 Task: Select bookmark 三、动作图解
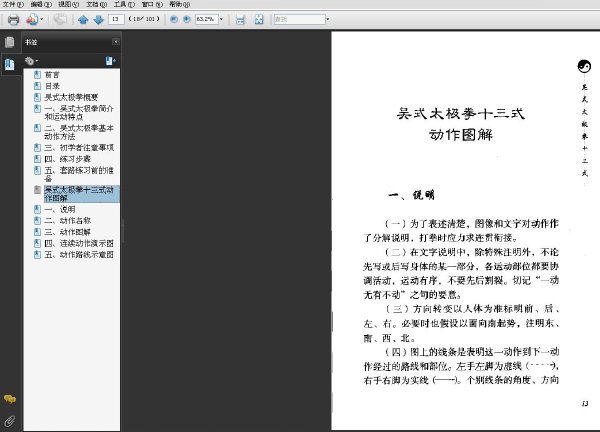[67, 232]
